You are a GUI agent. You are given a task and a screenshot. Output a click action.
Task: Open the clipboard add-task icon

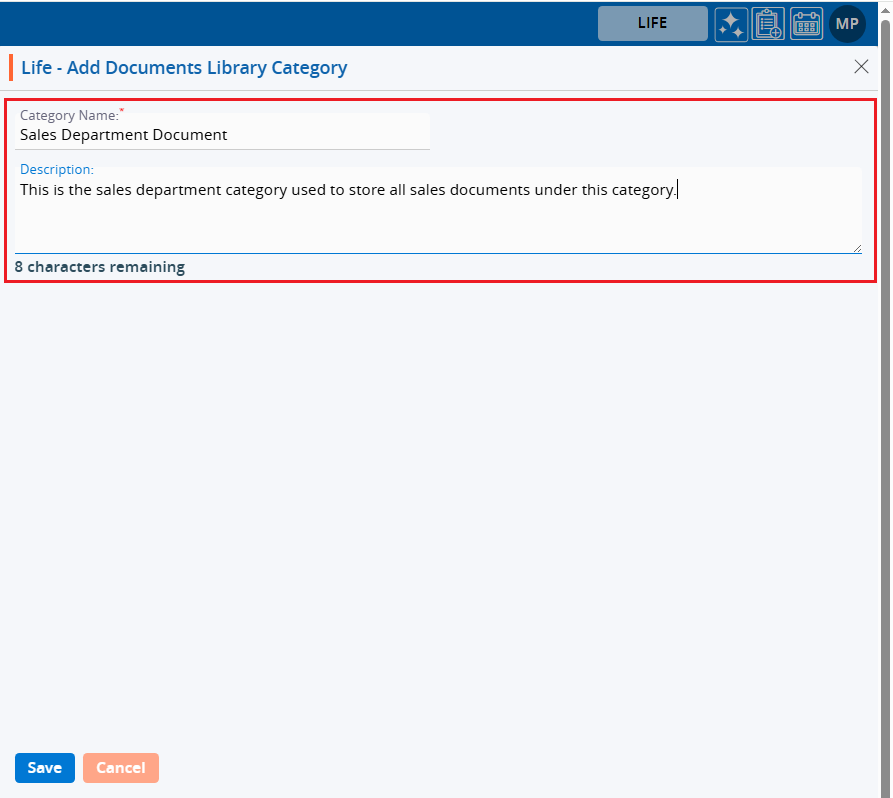tap(768, 24)
